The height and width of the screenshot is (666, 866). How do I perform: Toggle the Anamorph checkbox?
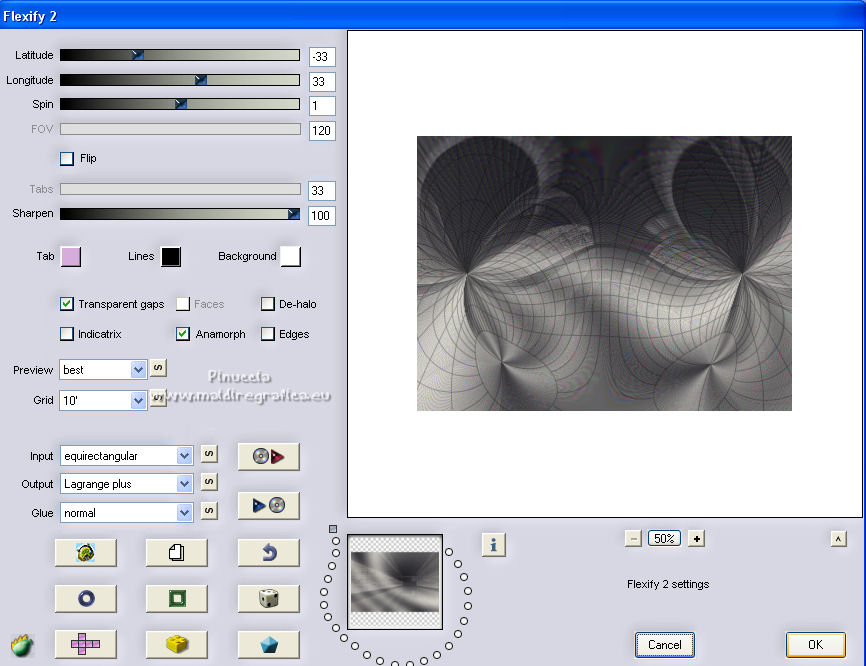coord(183,334)
